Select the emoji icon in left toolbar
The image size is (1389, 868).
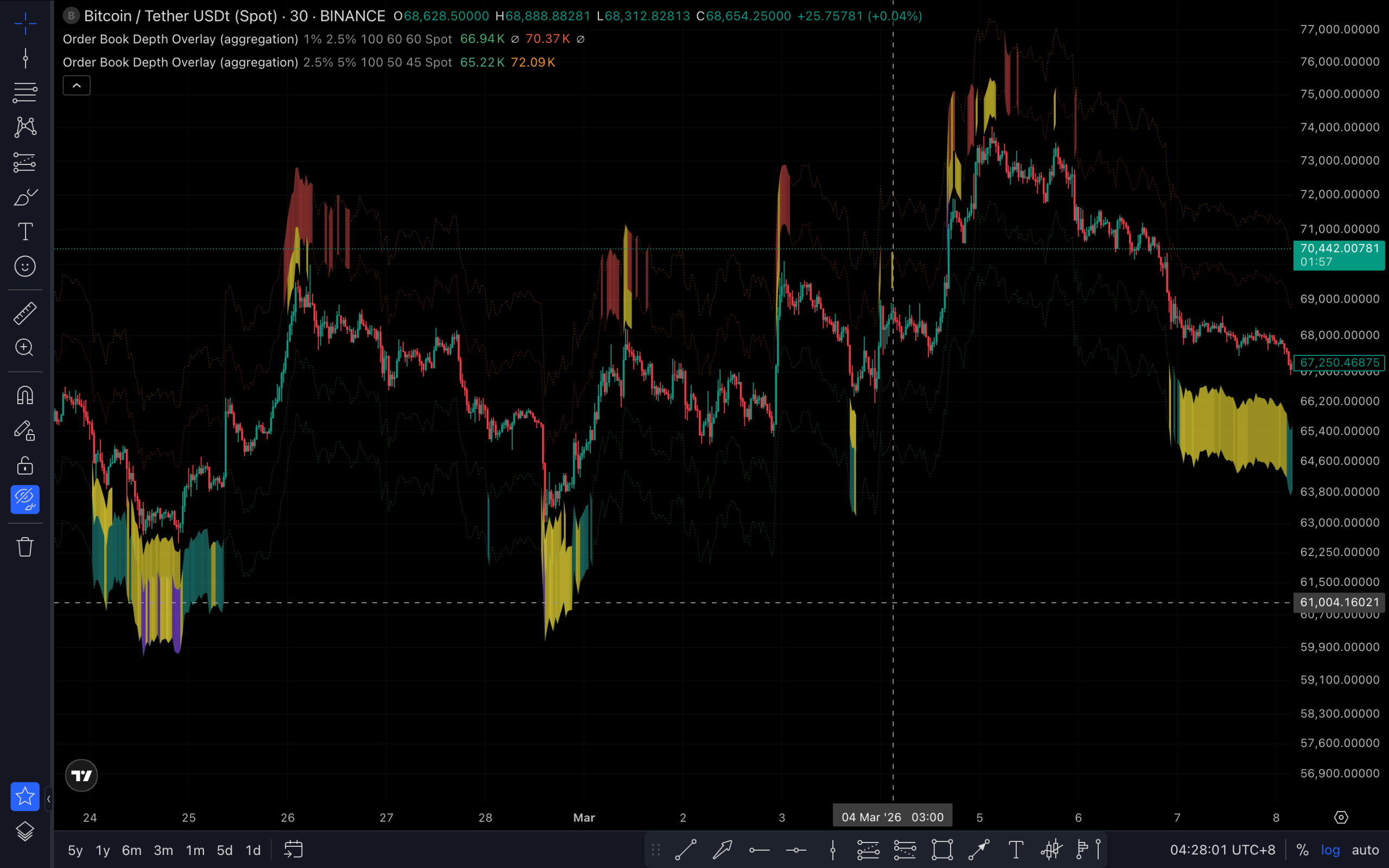24,266
